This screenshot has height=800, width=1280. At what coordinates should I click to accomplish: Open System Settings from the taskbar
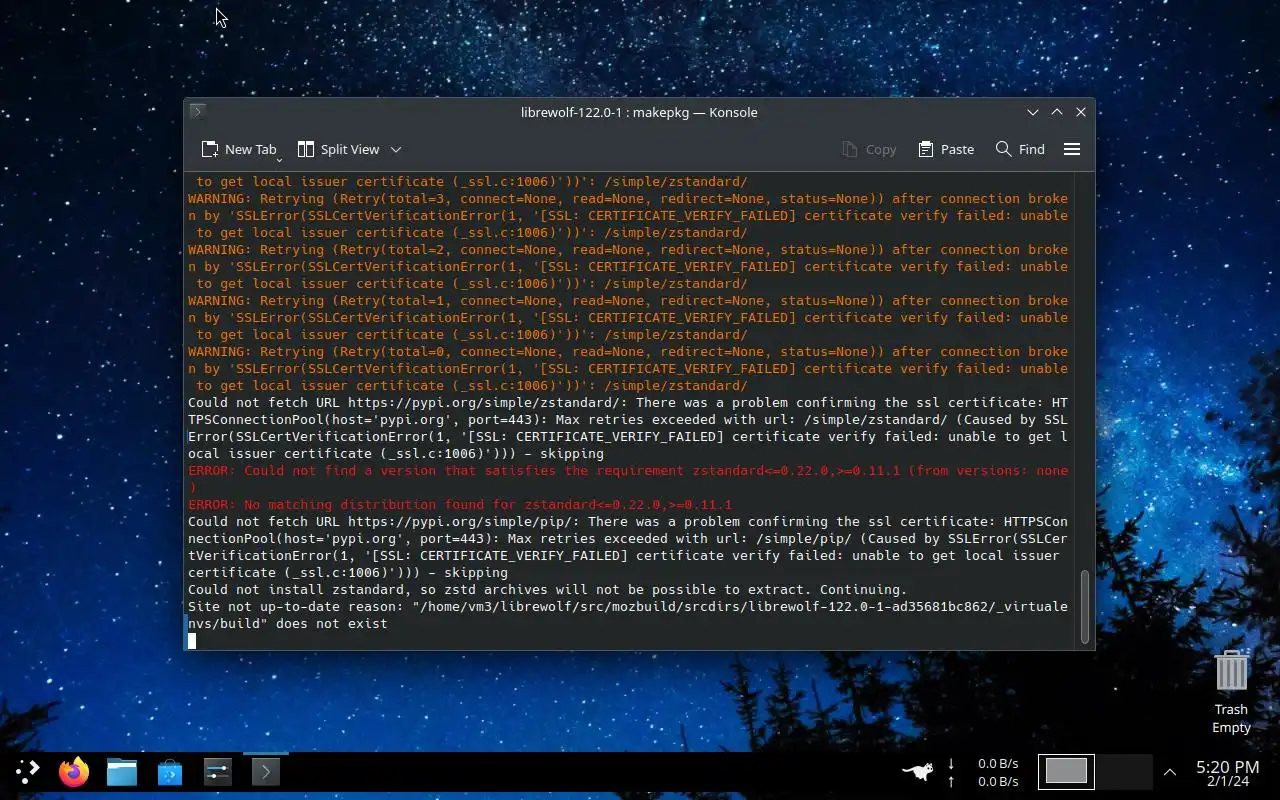coord(218,771)
